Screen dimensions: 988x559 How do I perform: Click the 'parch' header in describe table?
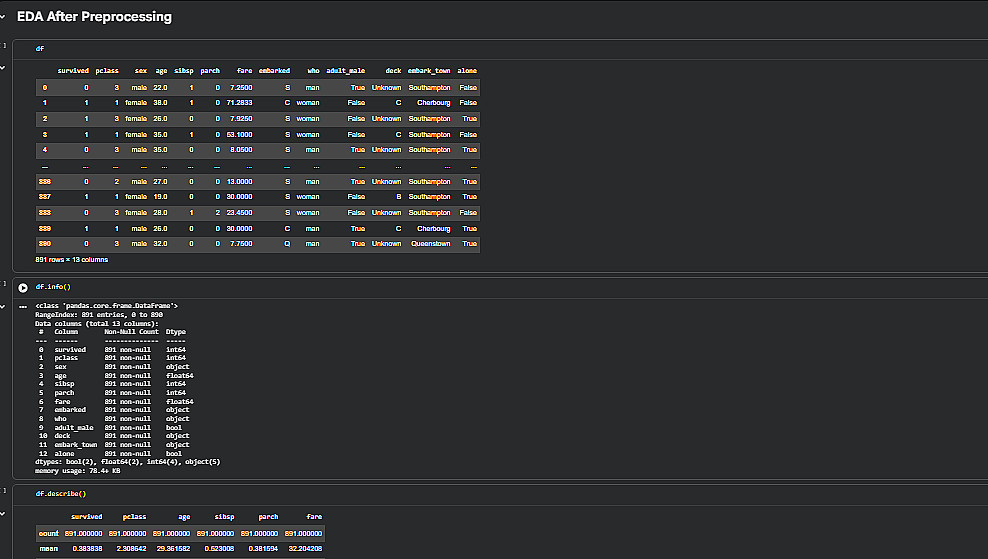click(268, 517)
